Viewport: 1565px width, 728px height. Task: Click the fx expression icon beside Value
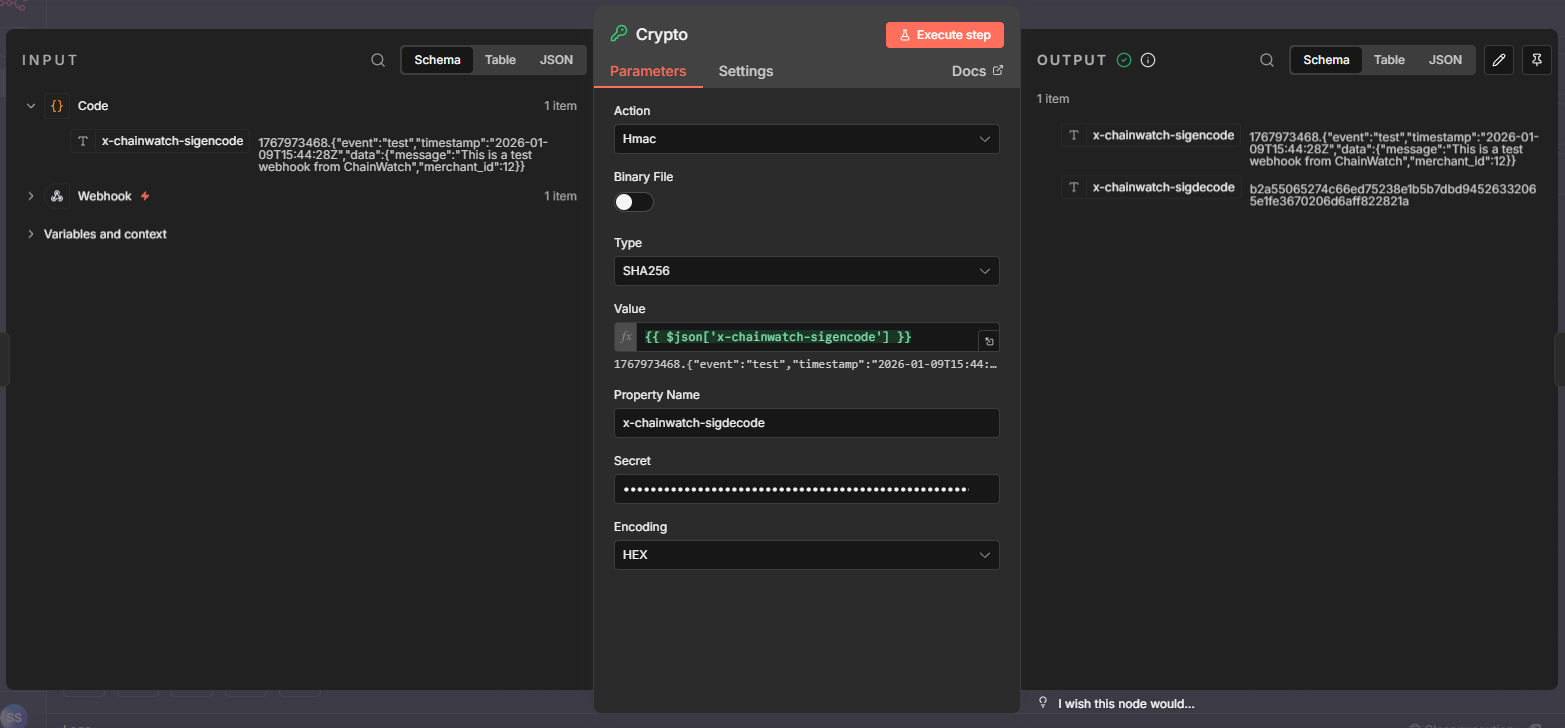626,337
